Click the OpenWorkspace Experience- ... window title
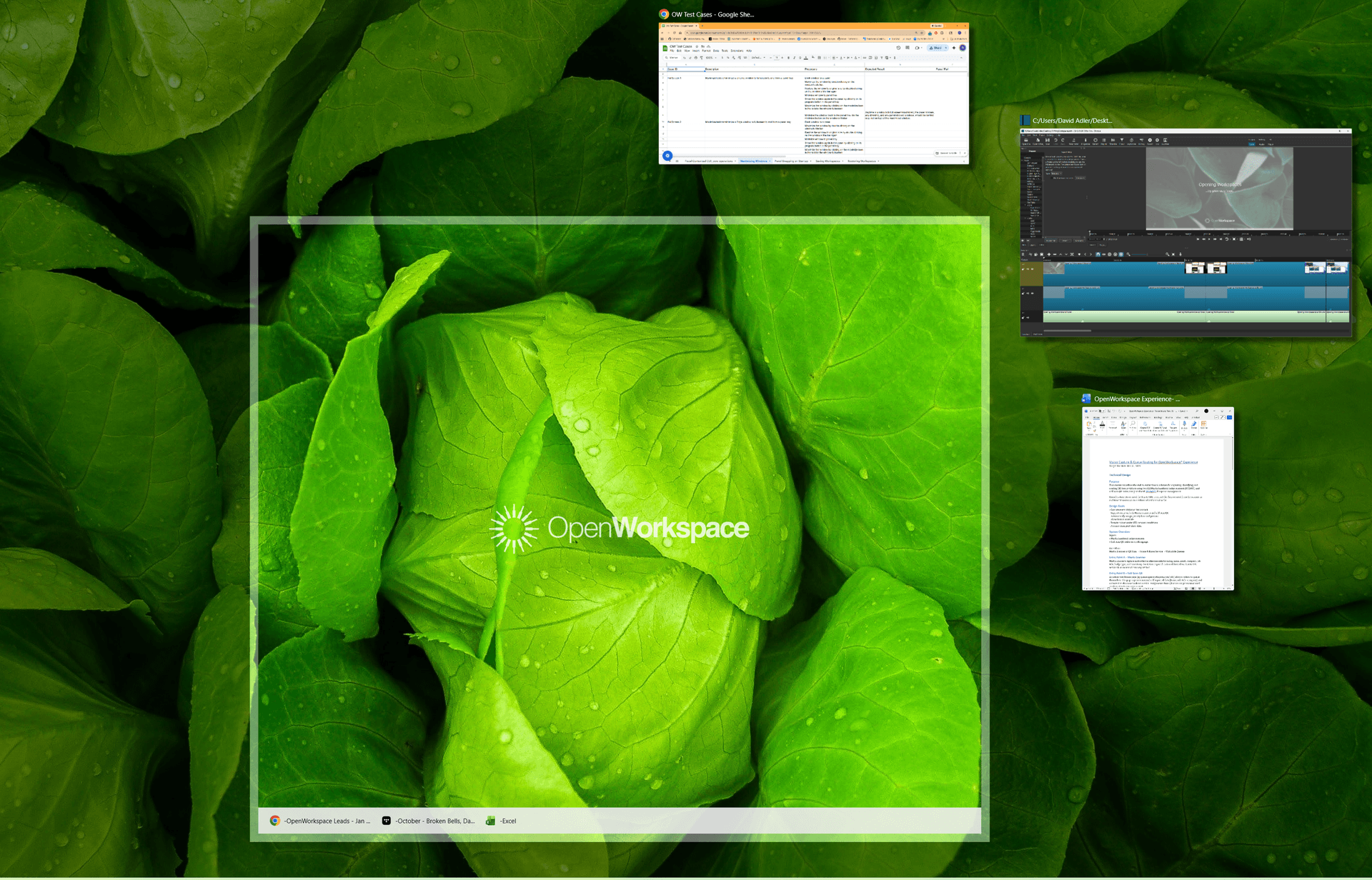The width and height of the screenshot is (1372, 880). 1136,399
